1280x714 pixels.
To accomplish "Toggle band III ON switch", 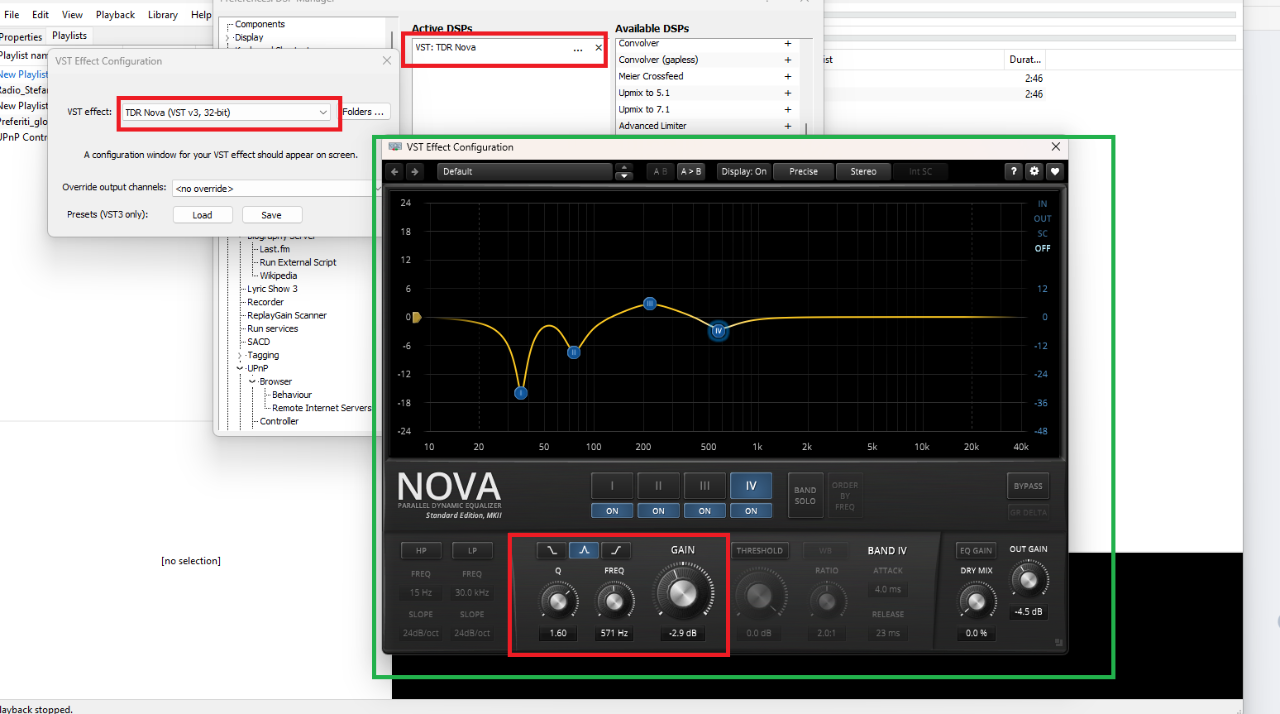I will tap(705, 511).
